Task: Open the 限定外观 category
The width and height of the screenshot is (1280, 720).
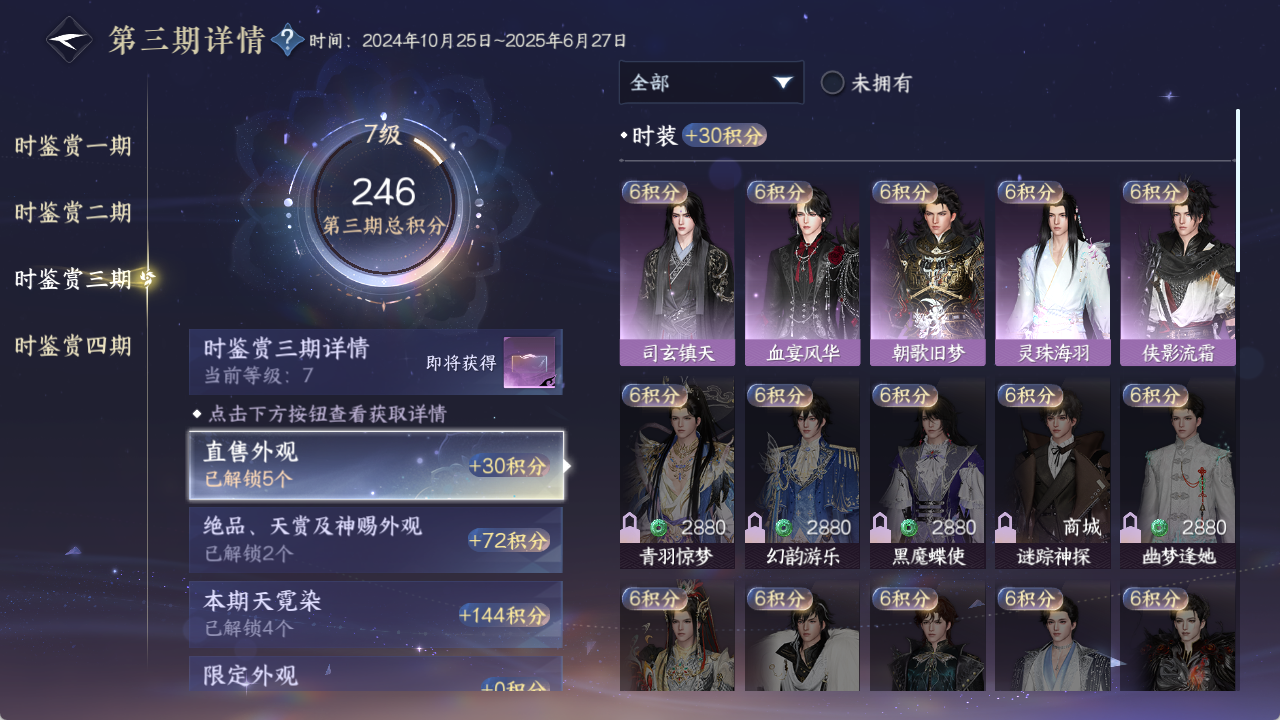Action: [376, 674]
